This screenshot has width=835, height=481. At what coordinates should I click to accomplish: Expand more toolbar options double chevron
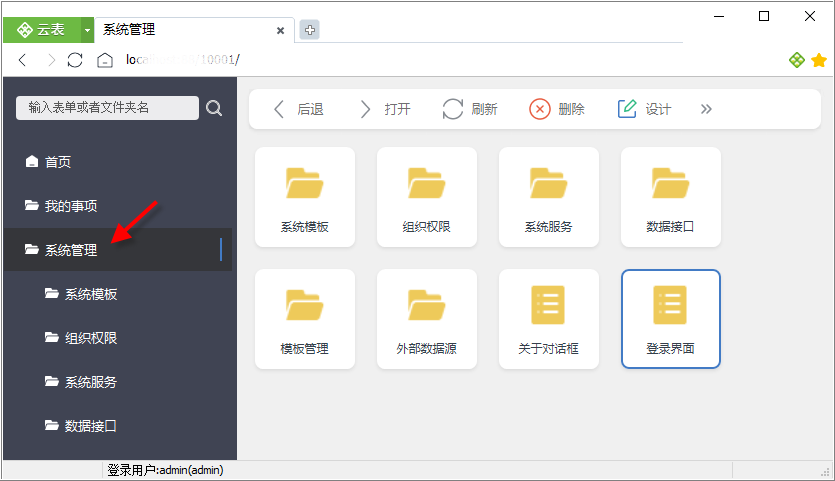pyautogui.click(x=706, y=109)
